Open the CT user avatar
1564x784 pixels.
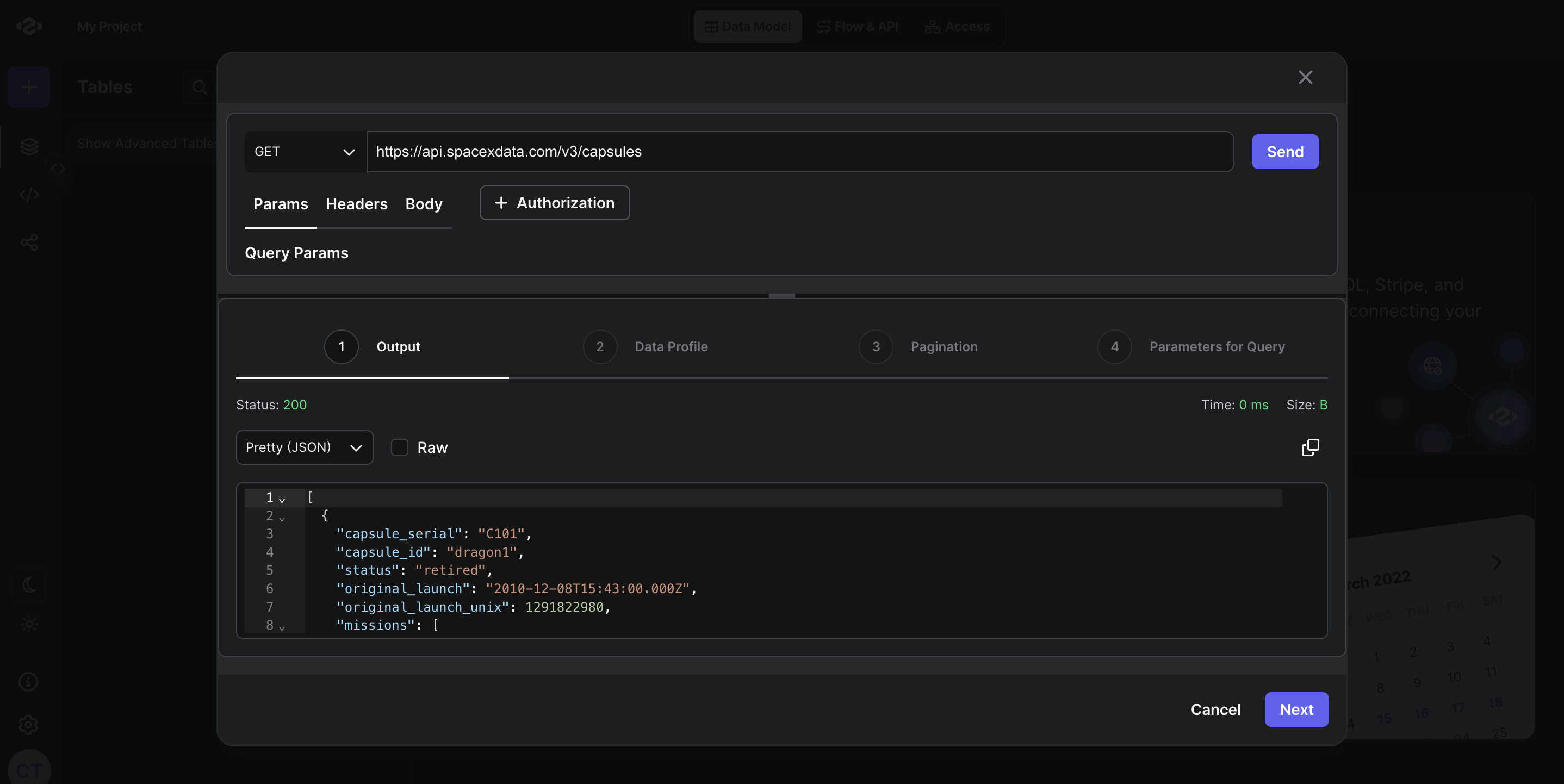[29, 769]
